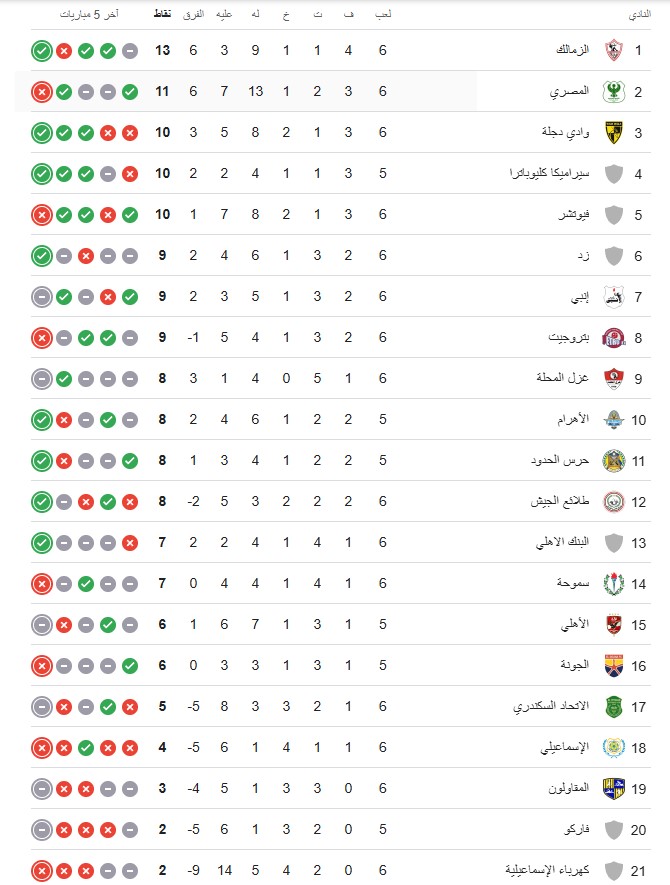Screen dimensions: 670x885
Task: Click the latest match result icon for Zamalek
Action: [x=42, y=51]
